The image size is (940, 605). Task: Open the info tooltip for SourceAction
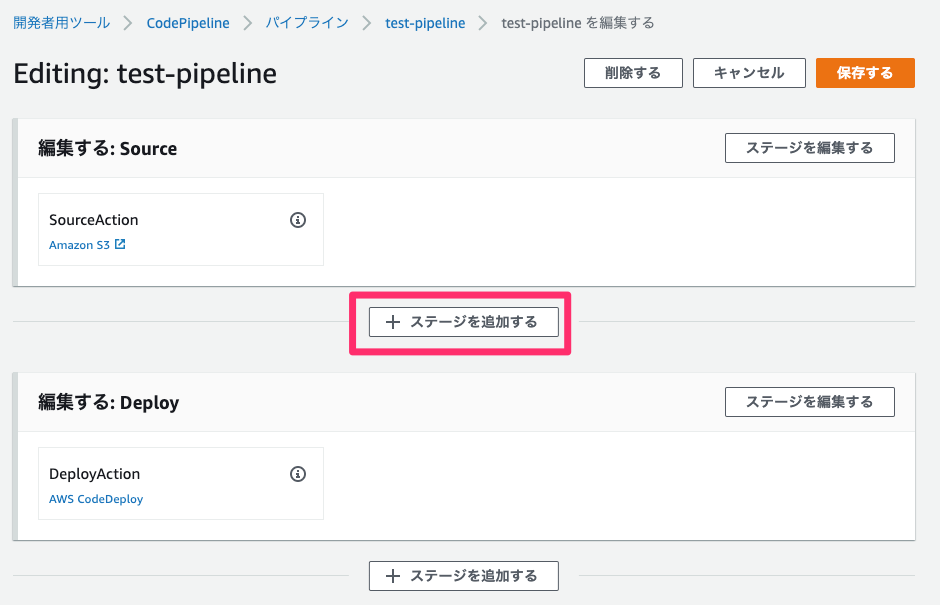pyautogui.click(x=297, y=220)
